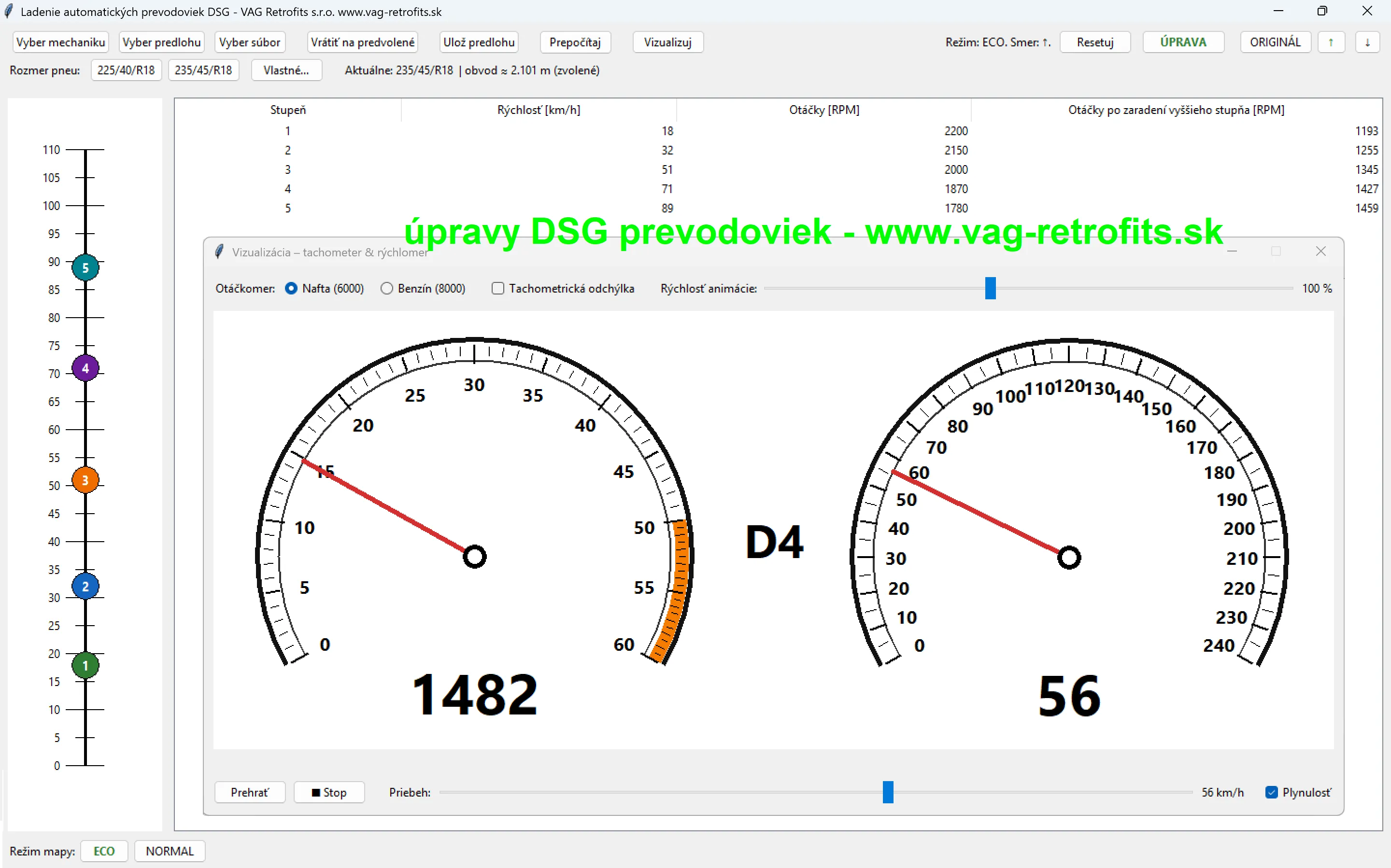Click the Stop playback button
Screen dimensions: 1391x868
tap(329, 792)
